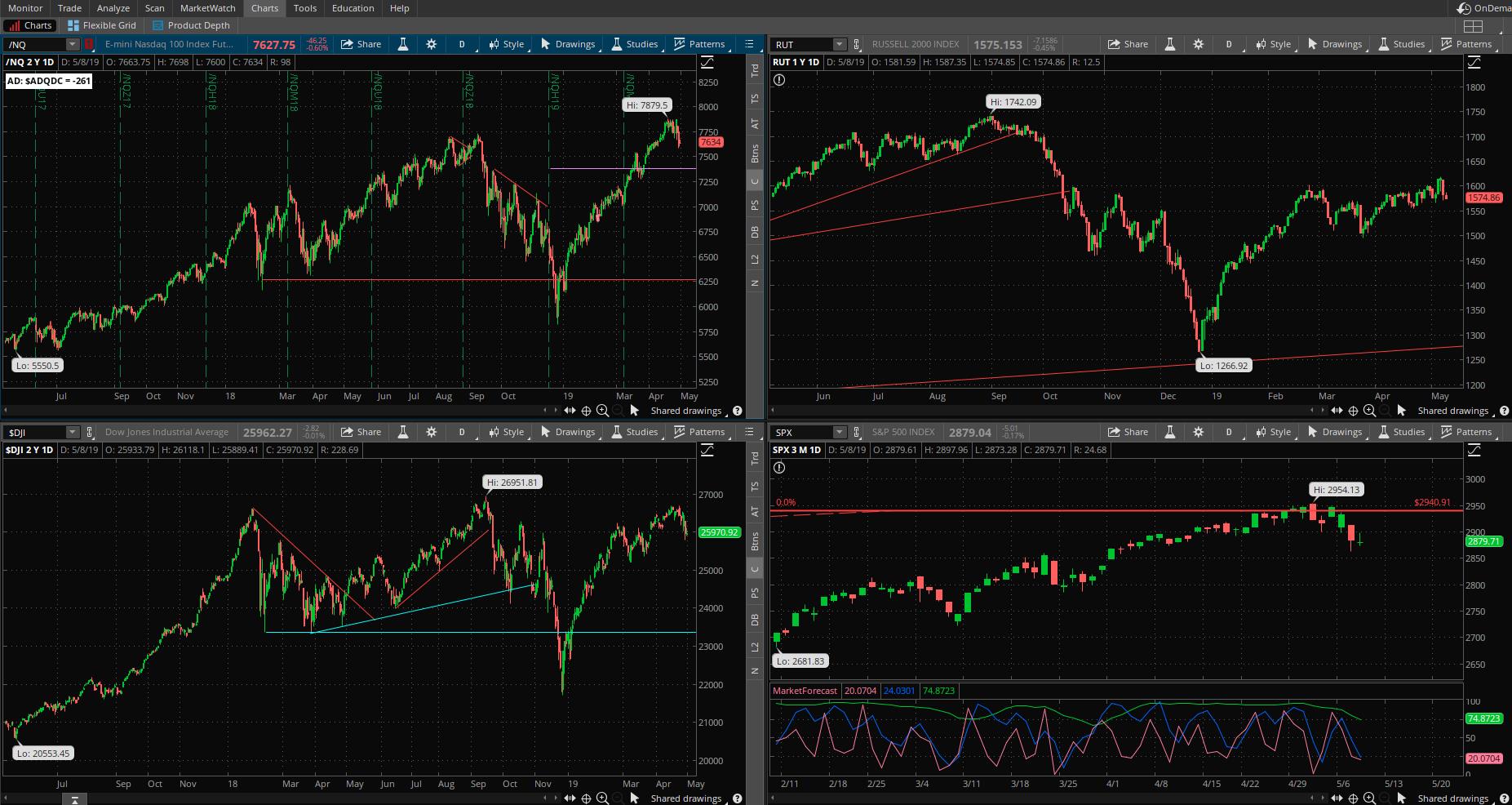The height and width of the screenshot is (805, 1512).
Task: Click the alert exclamation icon on SPX chart
Action: [779, 468]
